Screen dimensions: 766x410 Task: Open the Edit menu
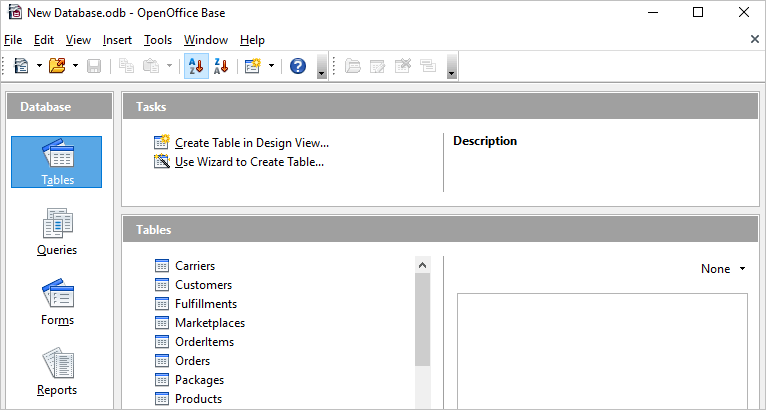point(44,40)
